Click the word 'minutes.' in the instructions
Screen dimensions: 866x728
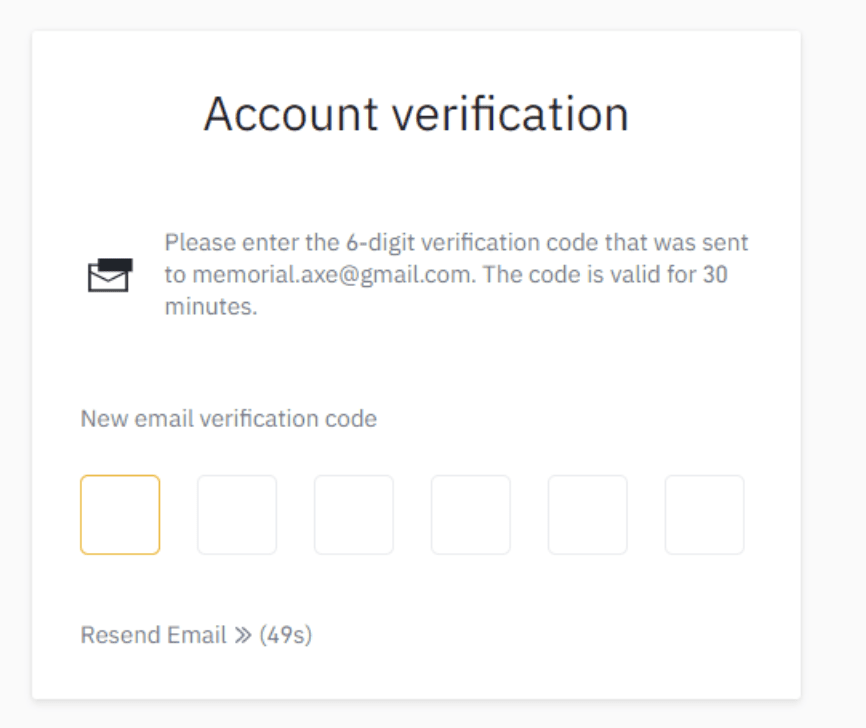[211, 307]
